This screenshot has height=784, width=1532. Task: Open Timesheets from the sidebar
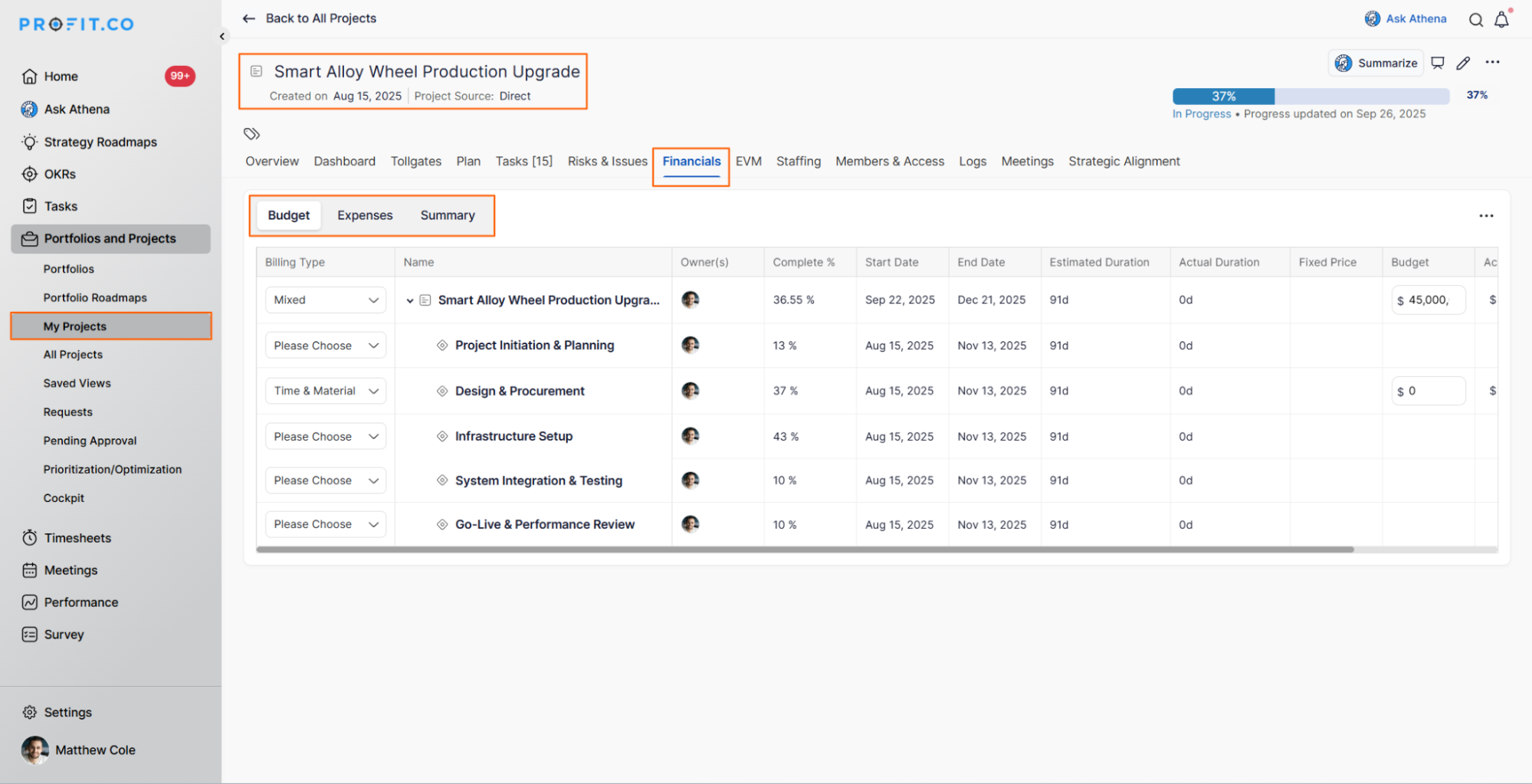(x=77, y=538)
